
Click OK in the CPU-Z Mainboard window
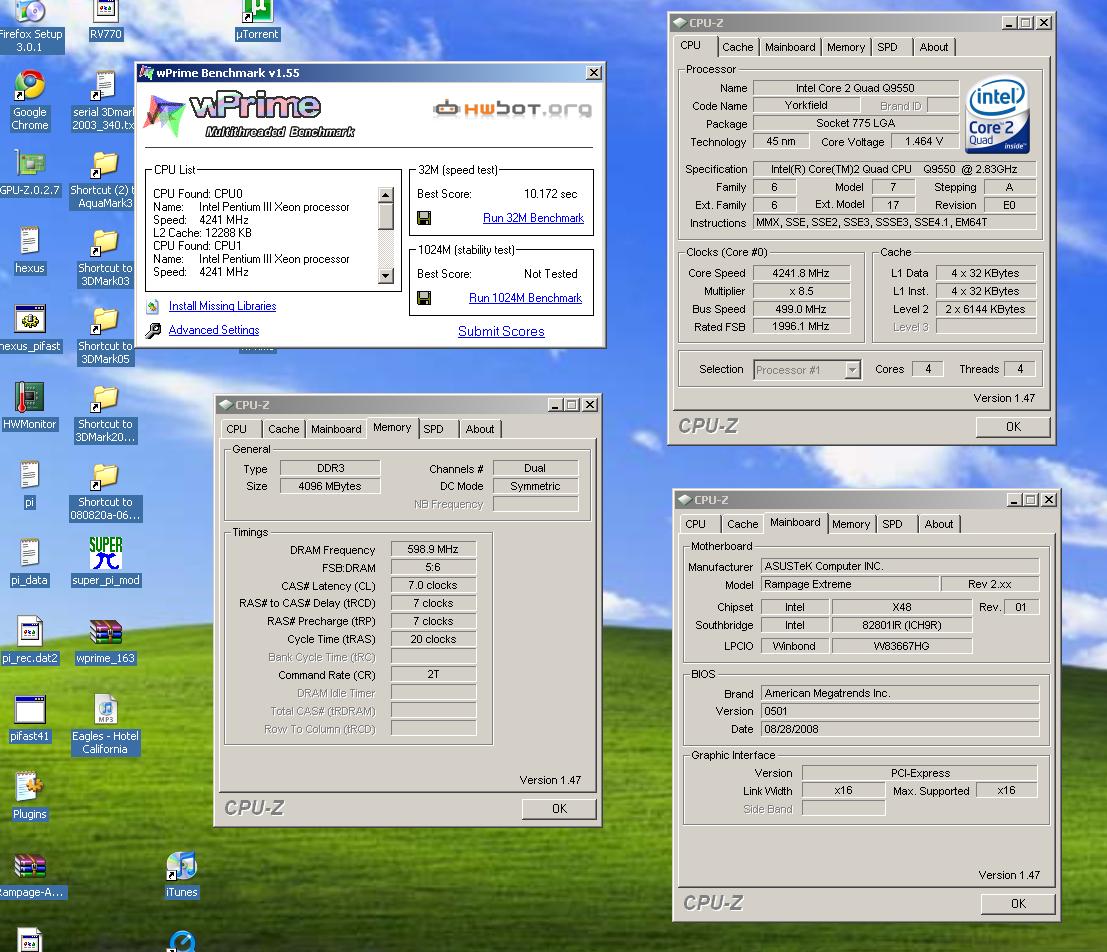pos(1018,904)
